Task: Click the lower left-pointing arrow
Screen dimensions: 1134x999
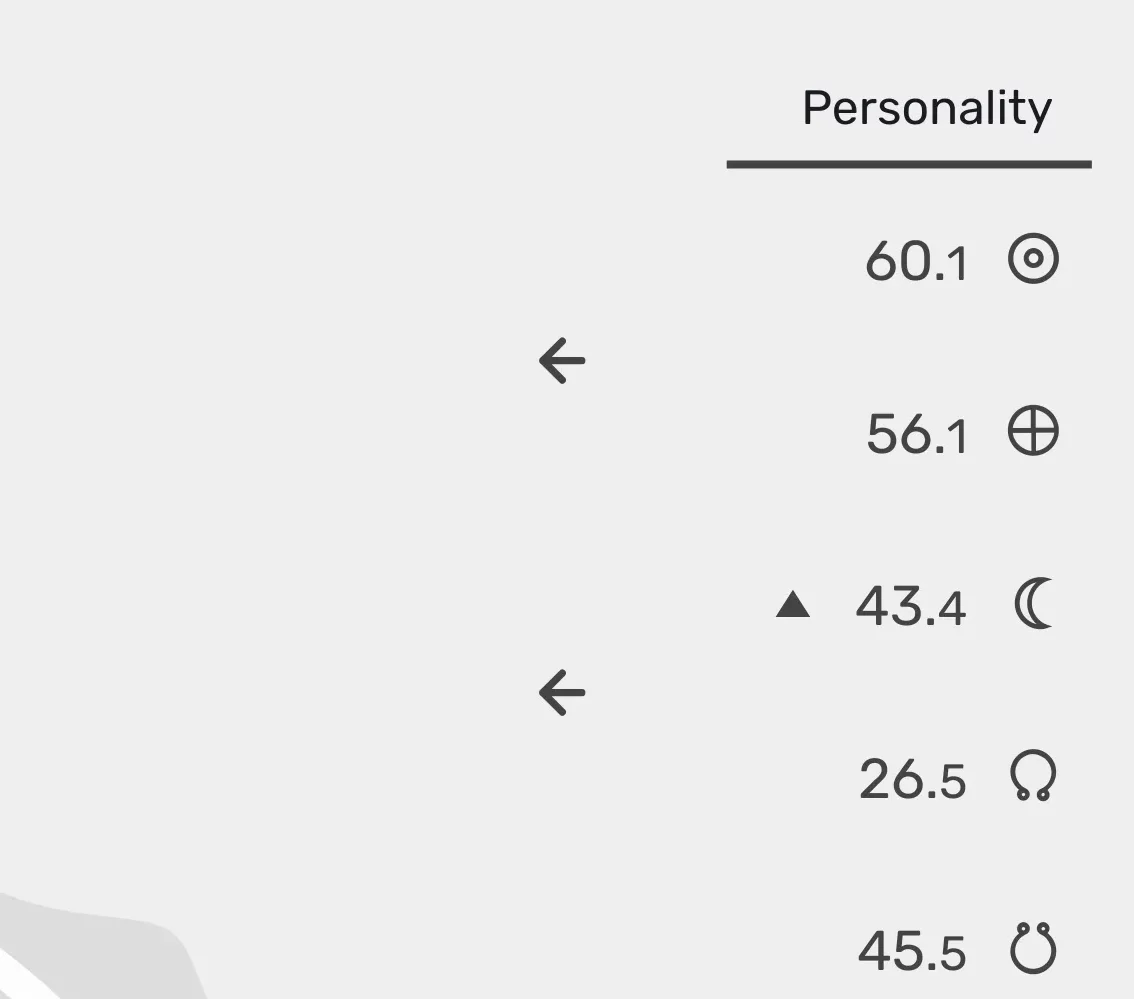Action: 562,692
